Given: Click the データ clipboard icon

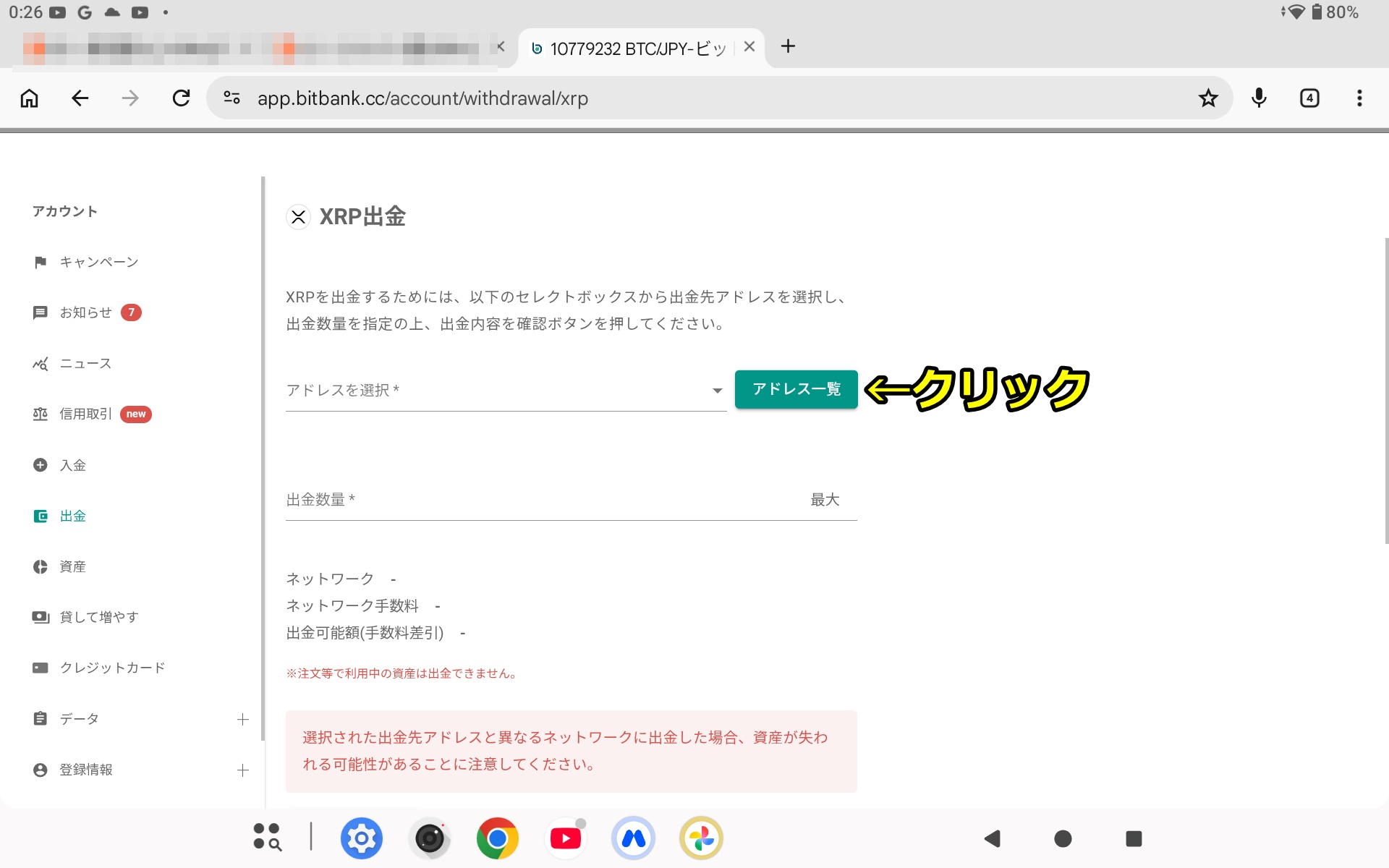Looking at the screenshot, I should pos(41,718).
